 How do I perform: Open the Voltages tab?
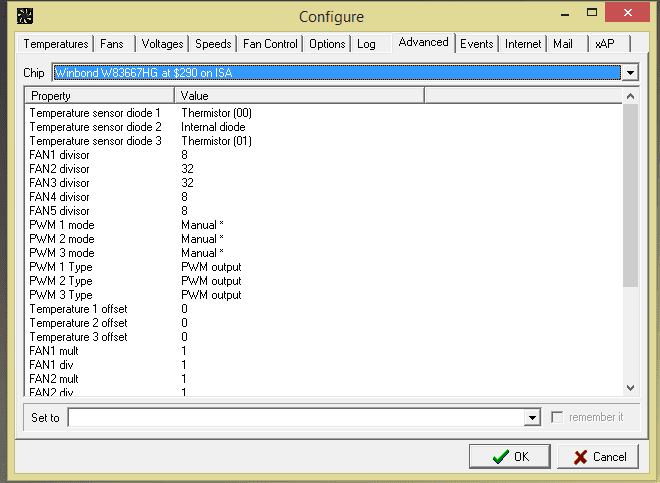pyautogui.click(x=162, y=44)
